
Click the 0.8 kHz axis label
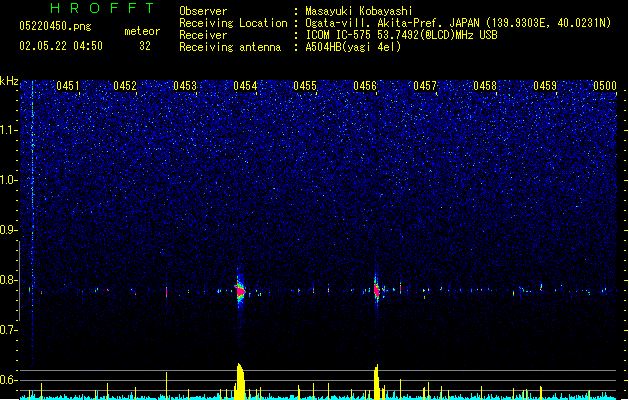(x=8, y=280)
